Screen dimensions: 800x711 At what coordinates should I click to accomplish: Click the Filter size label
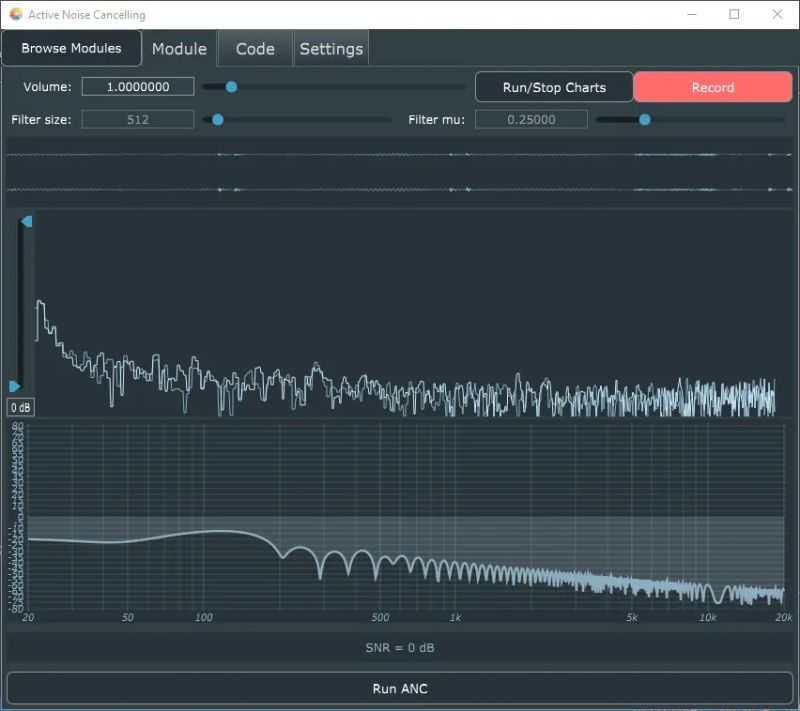point(41,119)
